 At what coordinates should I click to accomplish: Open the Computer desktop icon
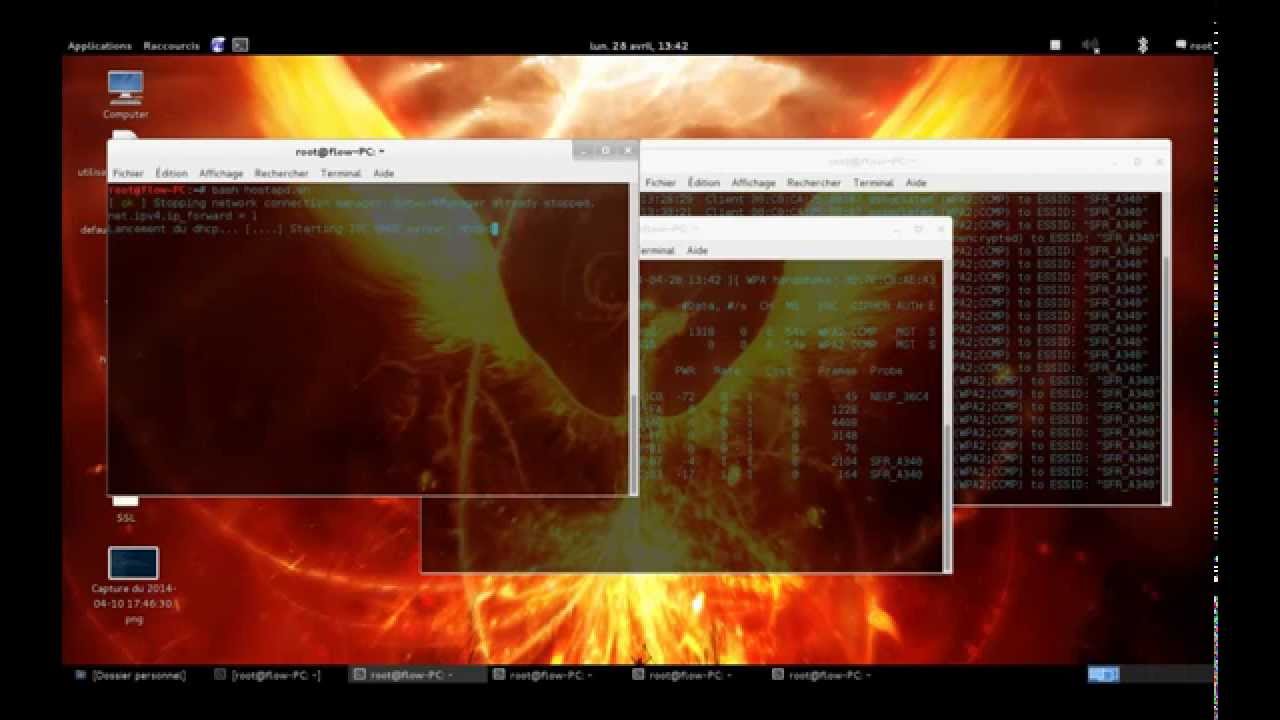[x=125, y=95]
